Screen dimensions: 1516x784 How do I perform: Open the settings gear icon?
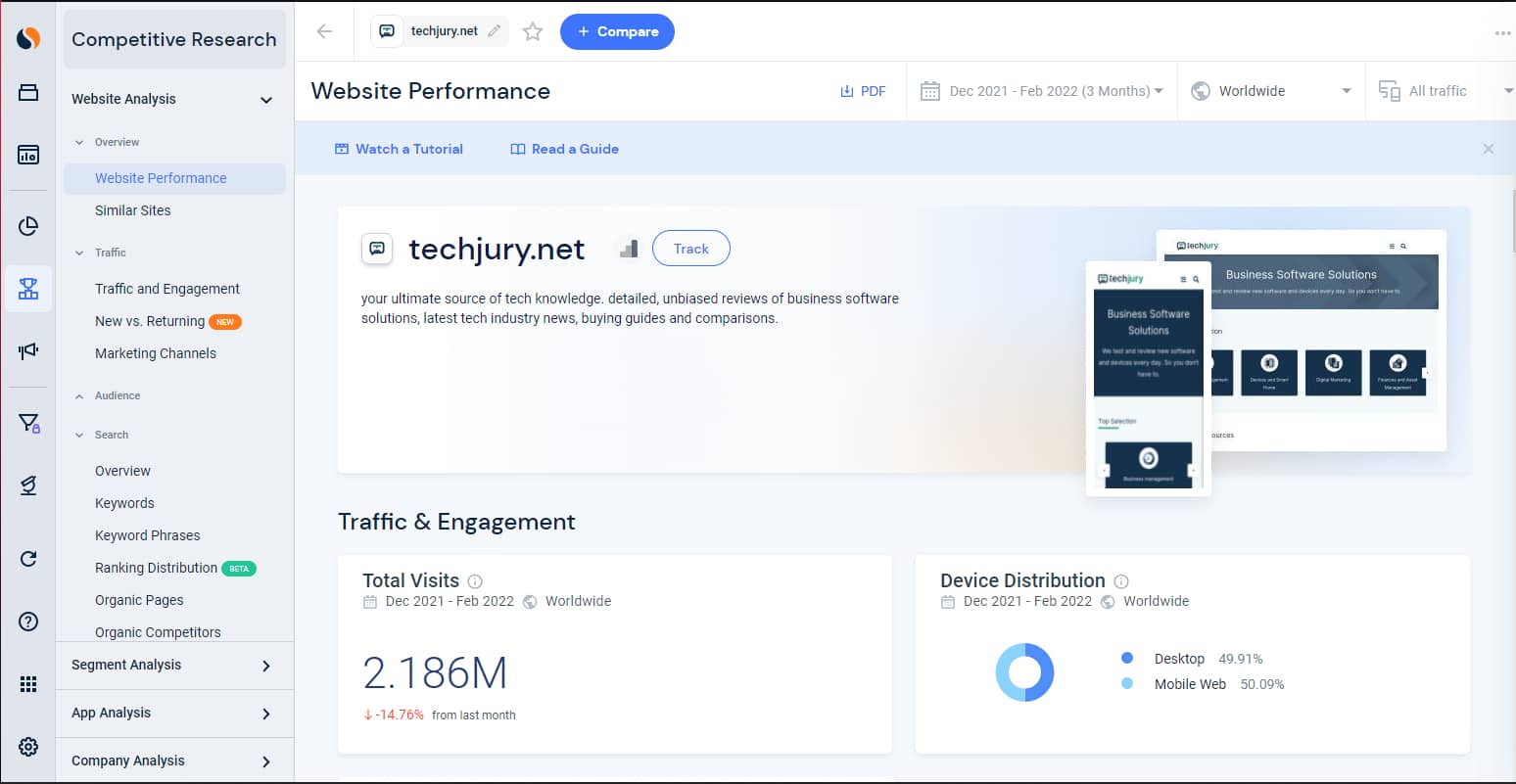(x=28, y=747)
